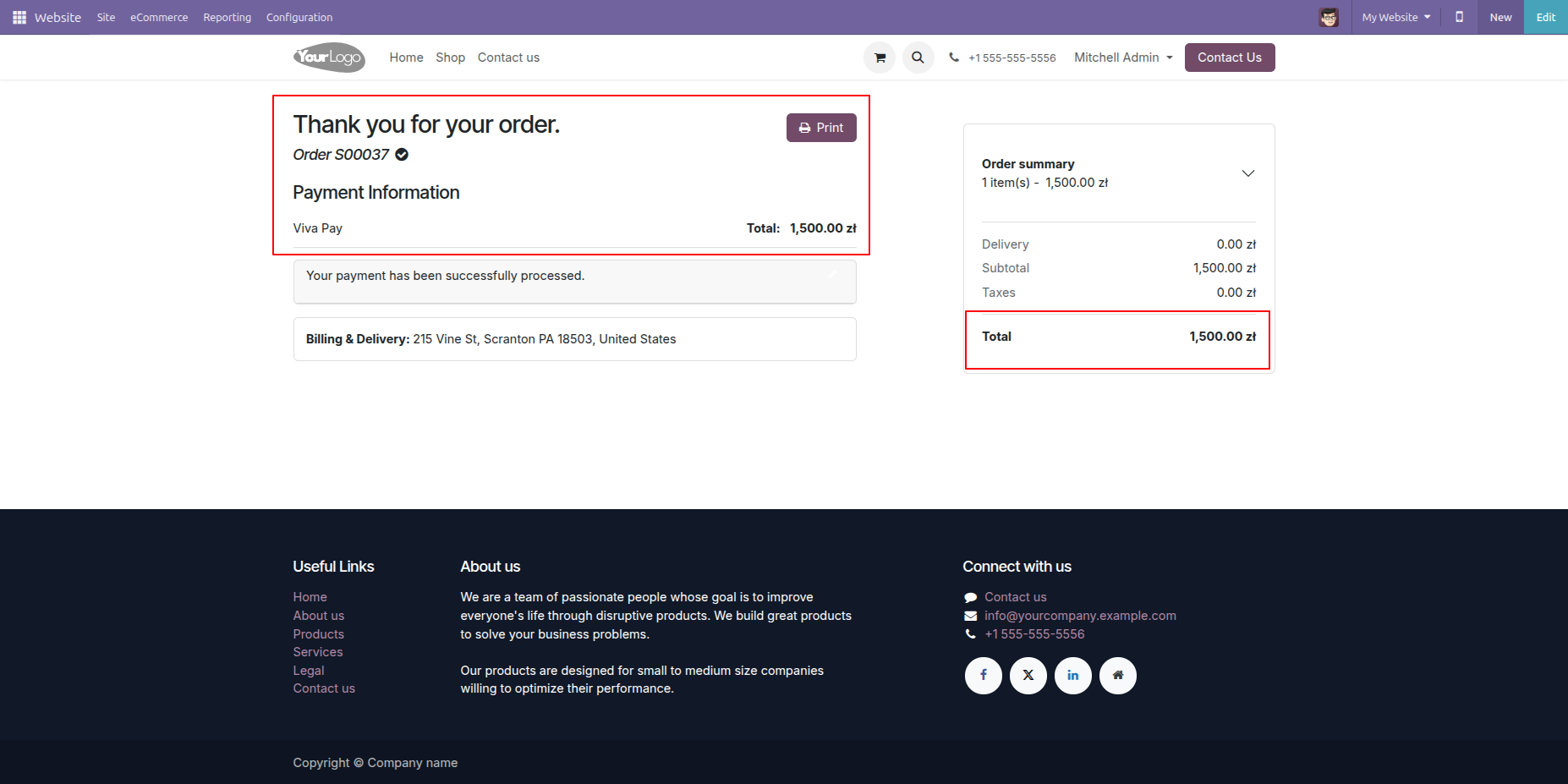This screenshot has width=1568, height=784.
Task: Open the Configuration menu
Action: tap(299, 17)
